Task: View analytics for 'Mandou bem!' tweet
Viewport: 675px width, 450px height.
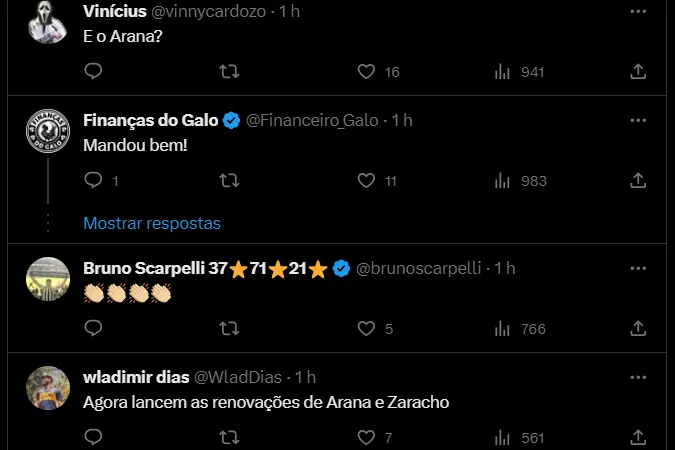Action: coord(503,181)
